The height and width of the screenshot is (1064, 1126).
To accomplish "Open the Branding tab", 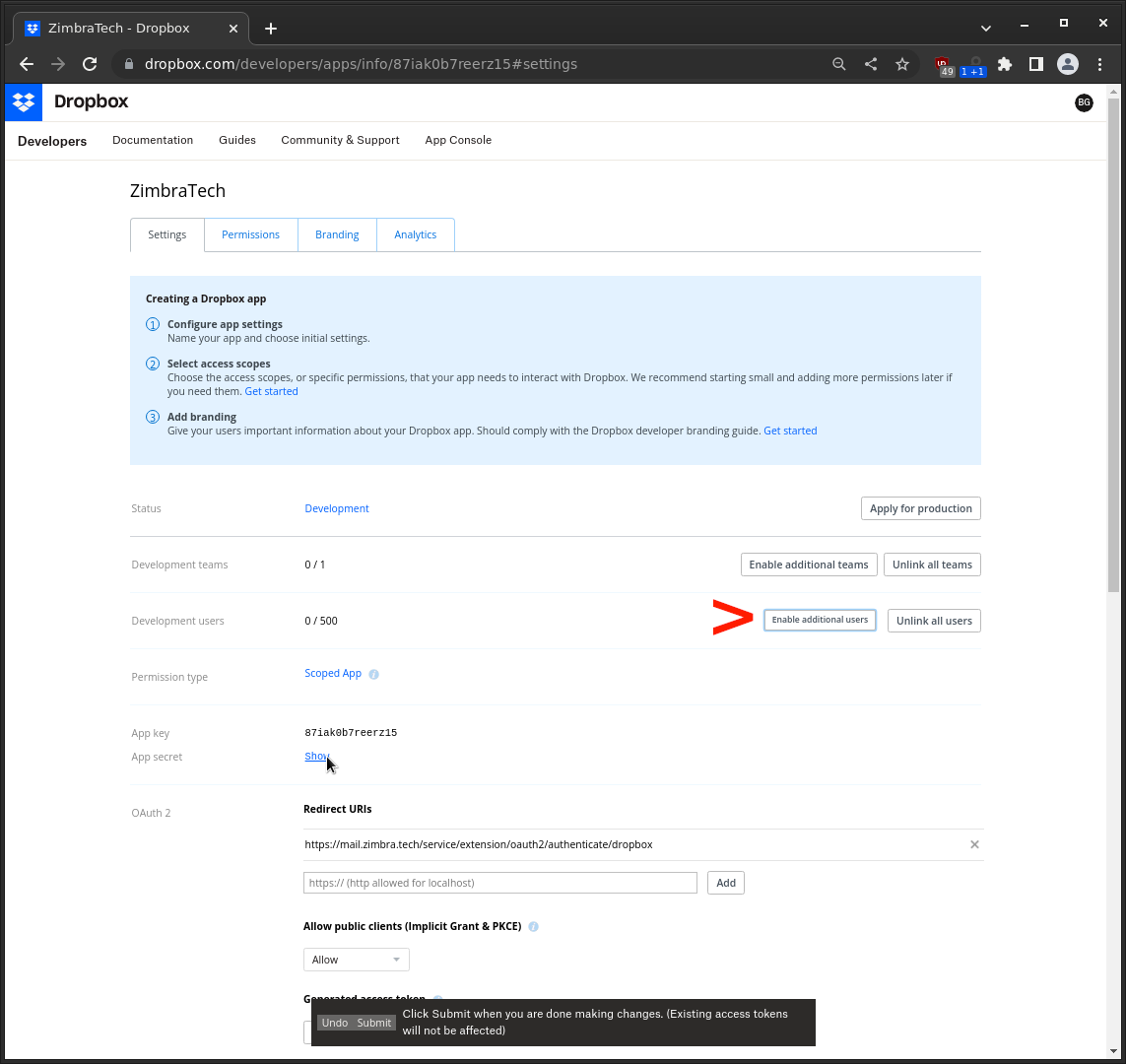I will tap(337, 234).
